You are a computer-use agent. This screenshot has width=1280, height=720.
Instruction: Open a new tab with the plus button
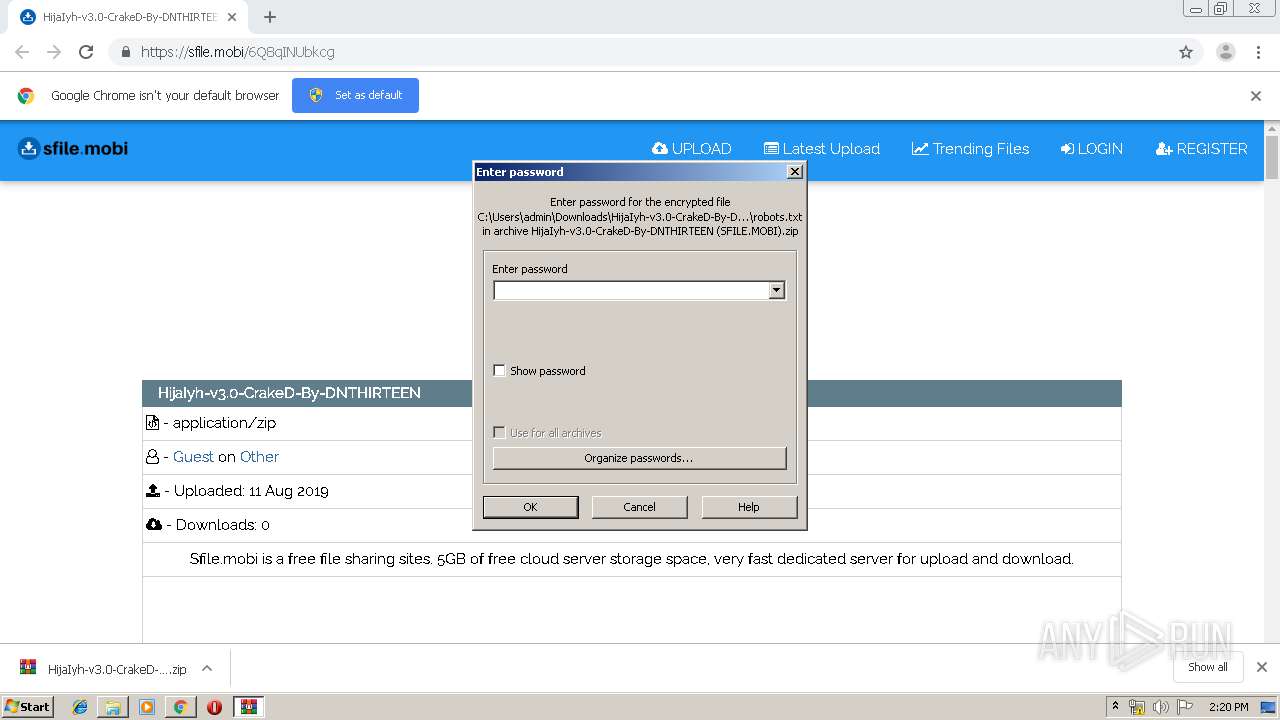pyautogui.click(x=269, y=17)
